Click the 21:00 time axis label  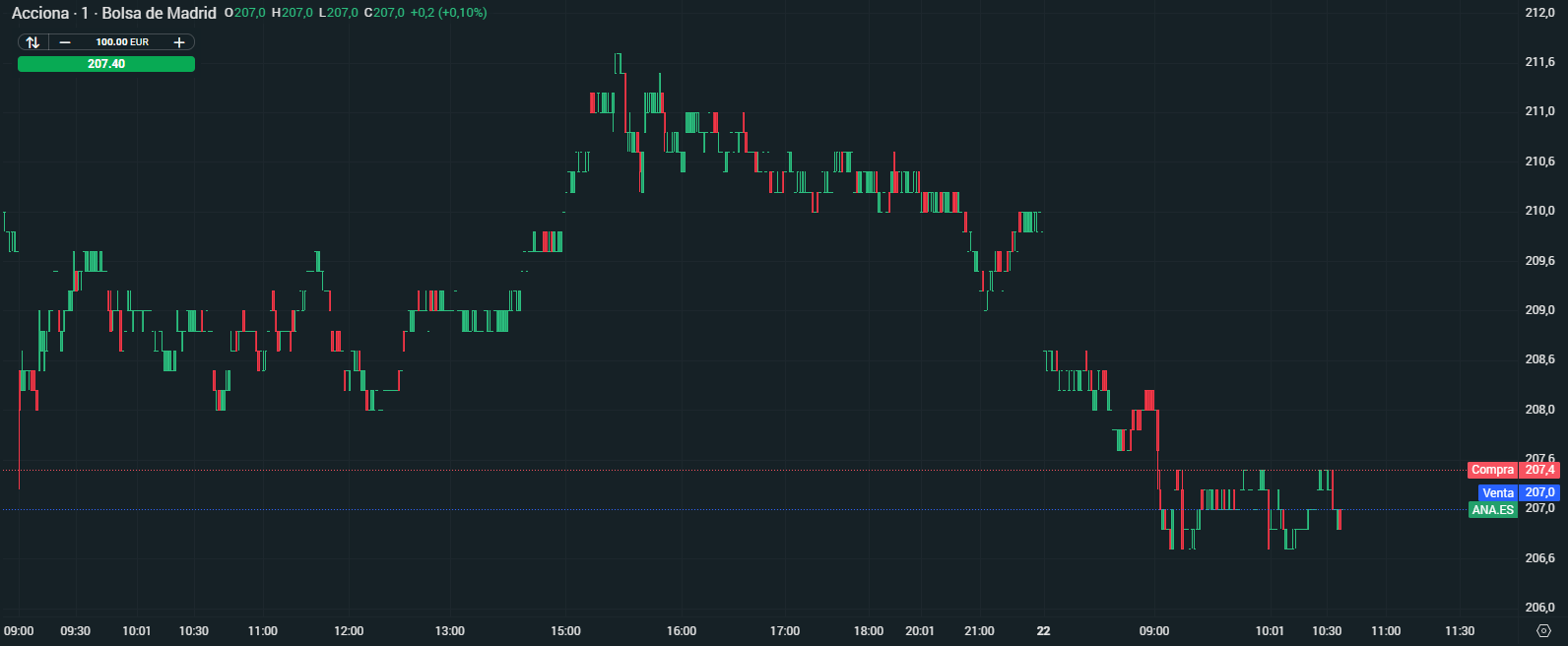pyautogui.click(x=979, y=631)
